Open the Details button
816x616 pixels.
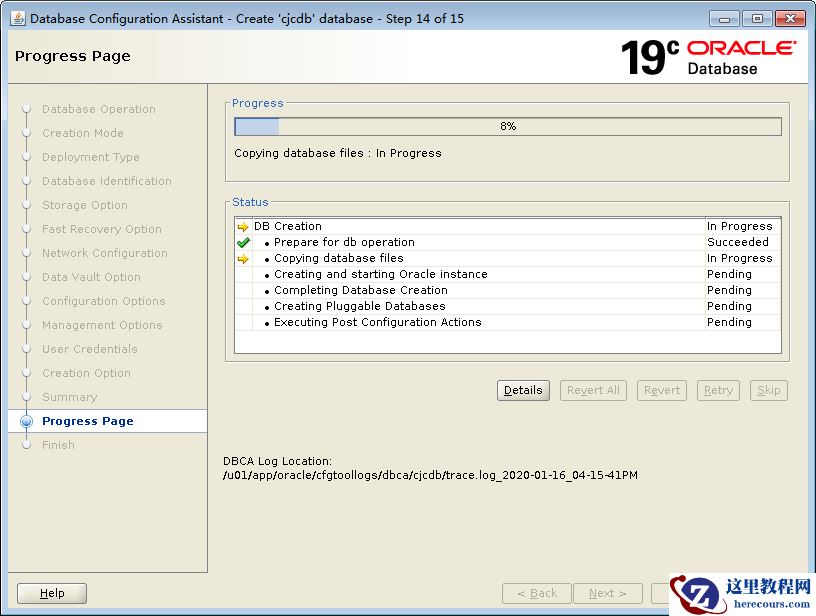523,390
